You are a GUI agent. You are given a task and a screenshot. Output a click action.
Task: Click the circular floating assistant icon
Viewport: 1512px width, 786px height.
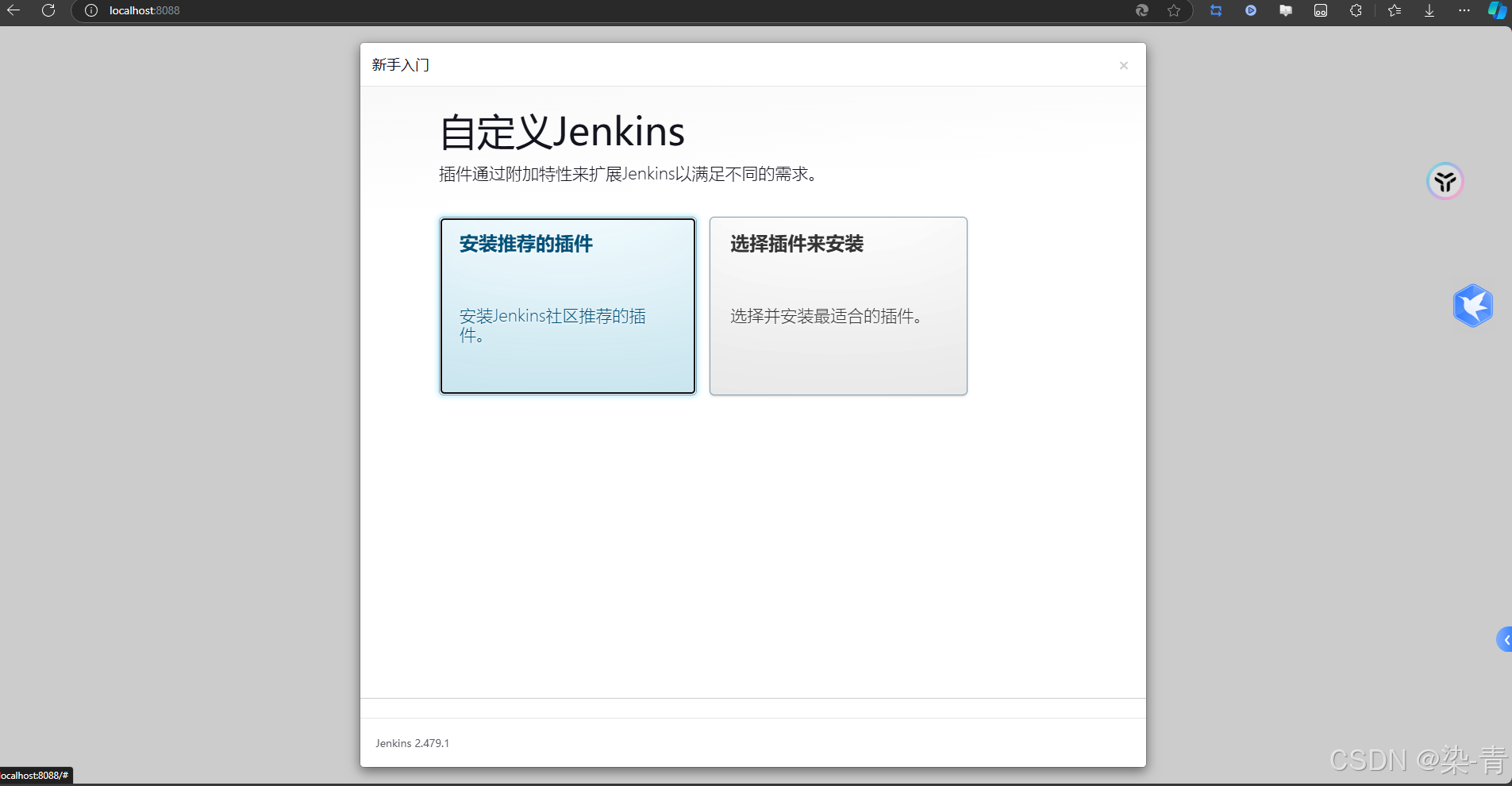pyautogui.click(x=1445, y=182)
